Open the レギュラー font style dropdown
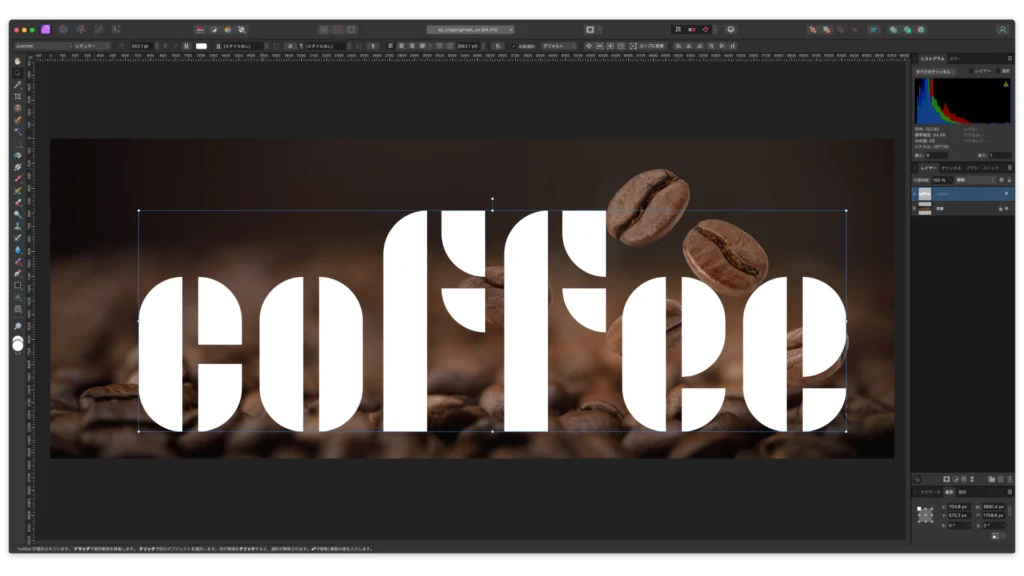Viewport: 1024px width, 576px height. (92, 46)
